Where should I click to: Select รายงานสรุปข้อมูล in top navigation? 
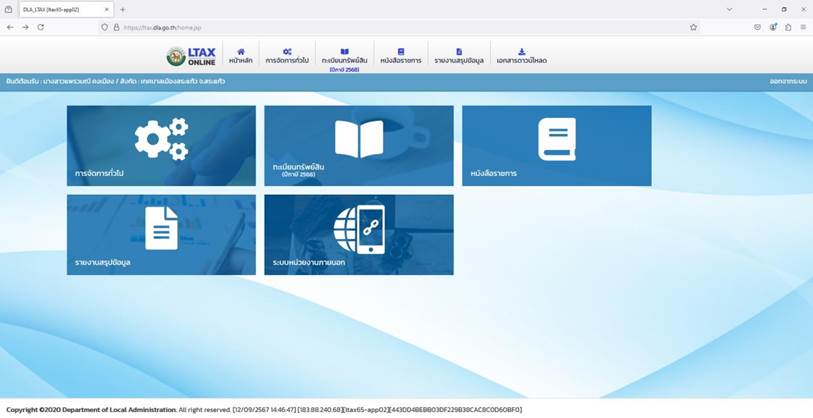pyautogui.click(x=459, y=56)
